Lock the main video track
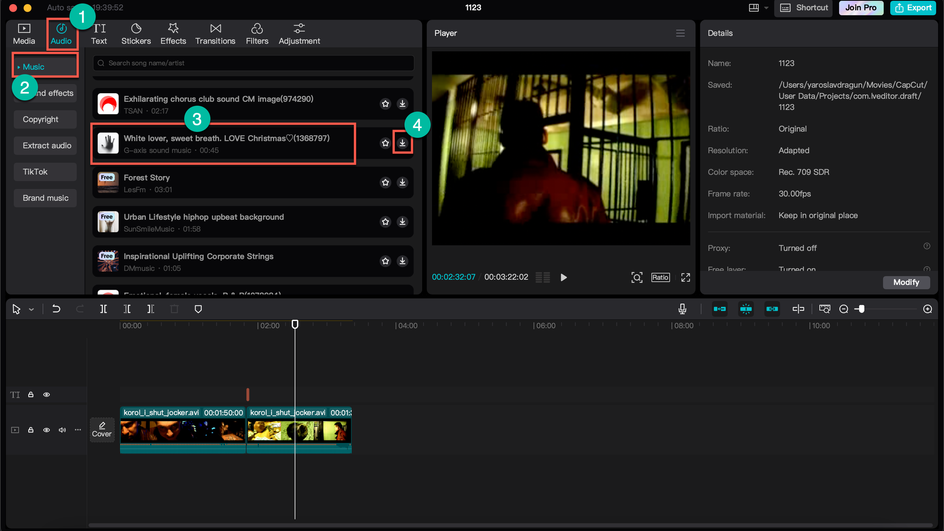This screenshot has width=944, height=531. [x=31, y=430]
